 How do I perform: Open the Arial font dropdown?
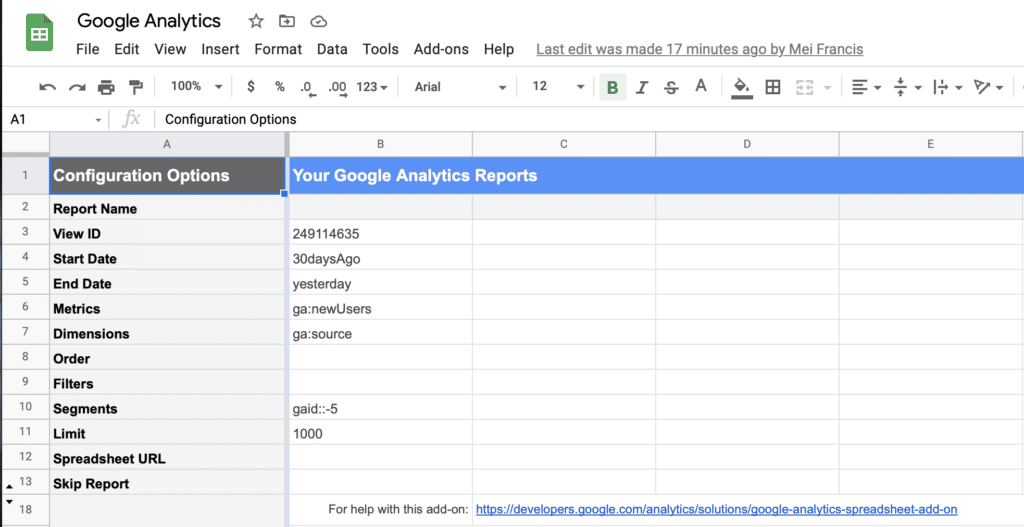(460, 87)
